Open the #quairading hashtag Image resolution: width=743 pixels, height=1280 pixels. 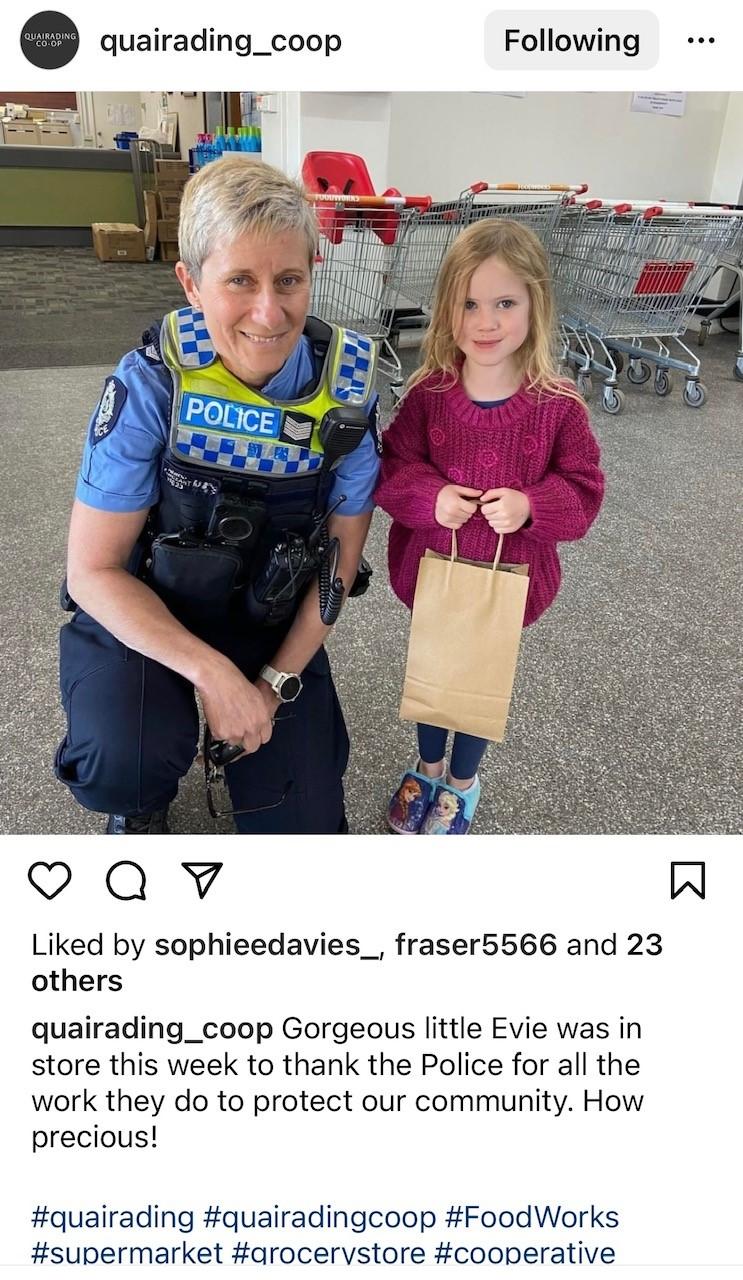[113, 1218]
